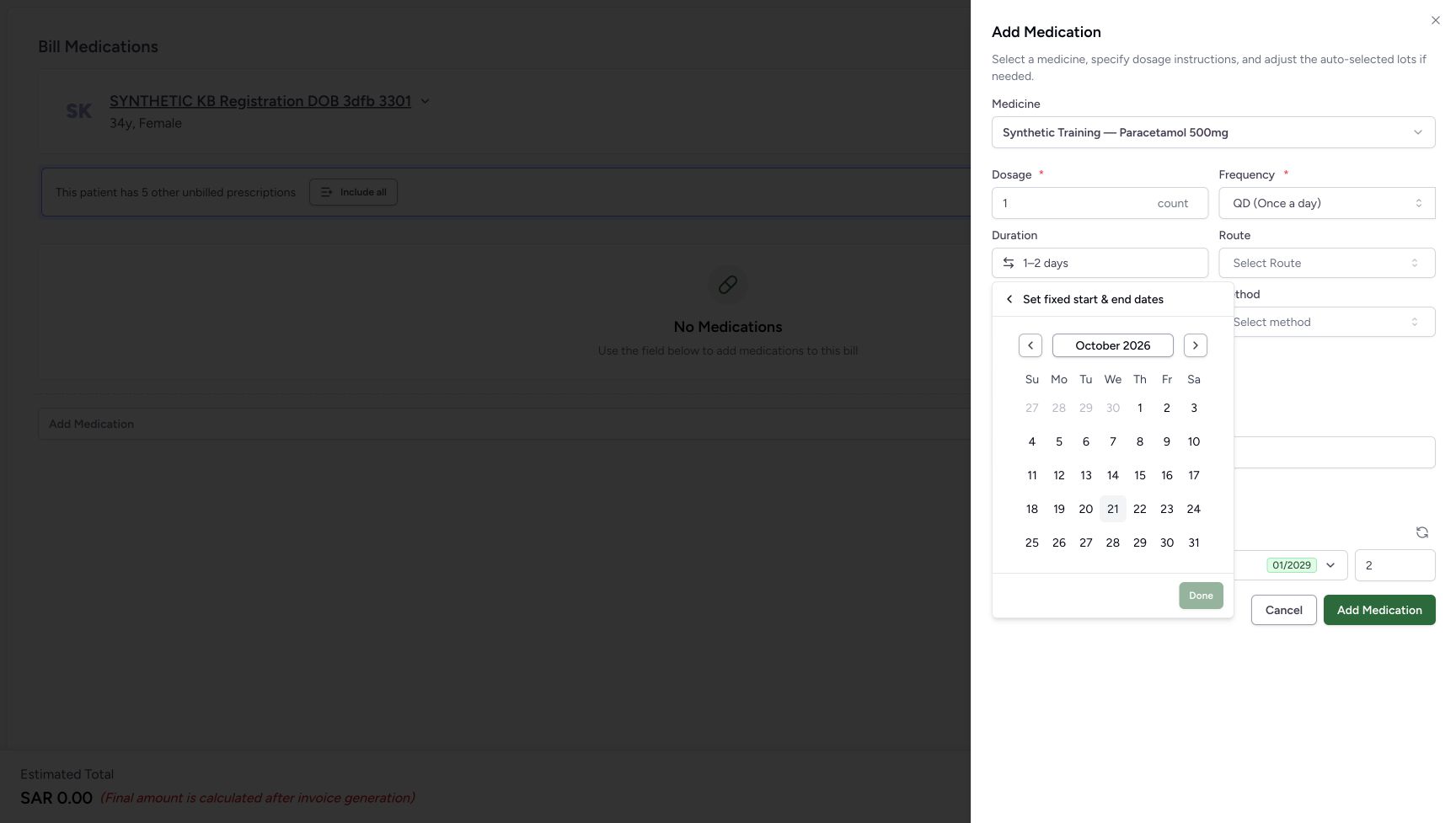Open the Select Route dropdown

pyautogui.click(x=1327, y=263)
